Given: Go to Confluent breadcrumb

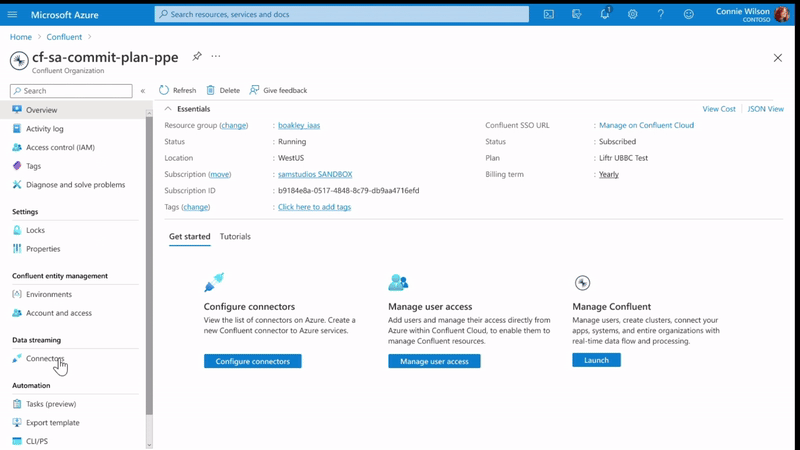Looking at the screenshot, I should pos(64,37).
